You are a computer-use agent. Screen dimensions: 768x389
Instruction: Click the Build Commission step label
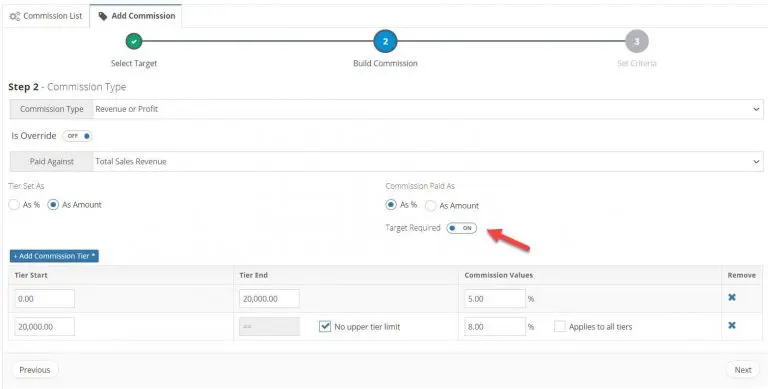point(385,63)
